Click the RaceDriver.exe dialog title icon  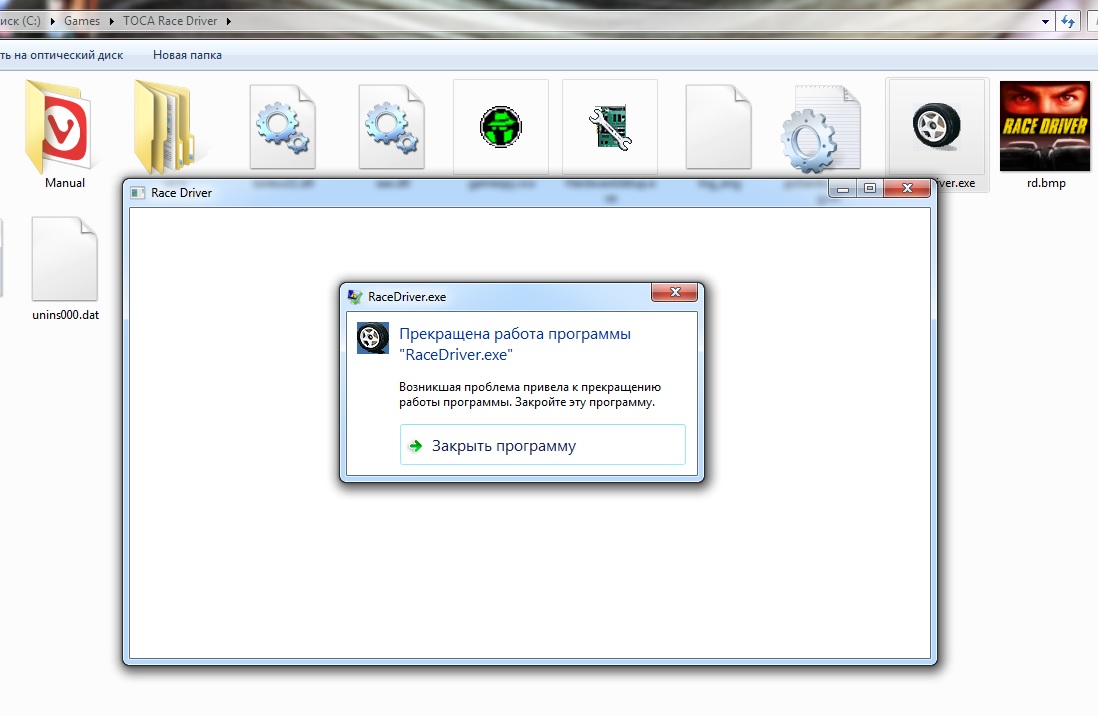coord(355,296)
